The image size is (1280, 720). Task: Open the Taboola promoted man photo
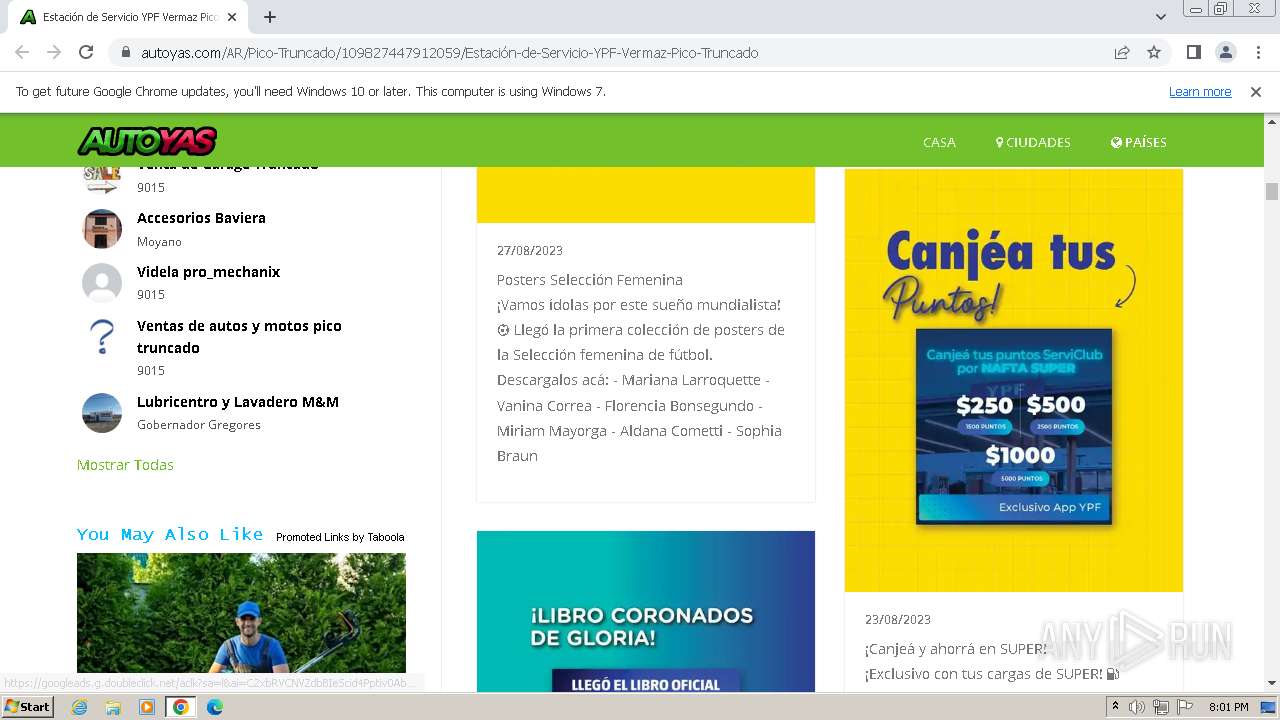click(241, 613)
